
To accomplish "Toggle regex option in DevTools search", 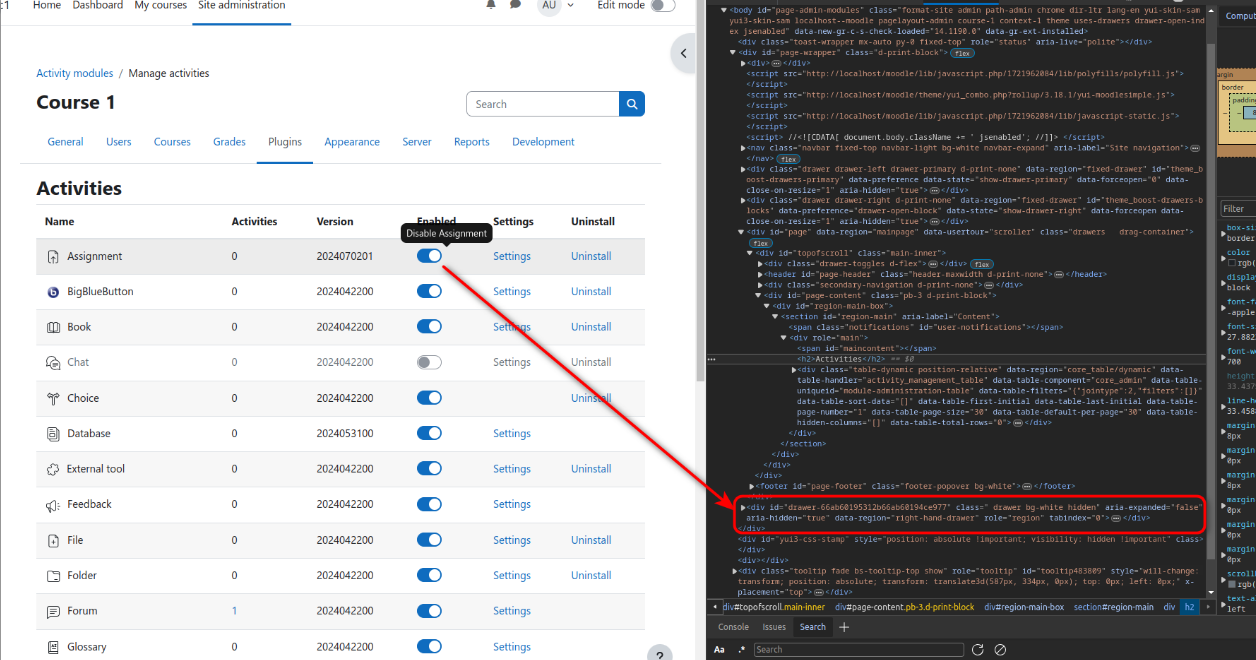I will tap(742, 650).
